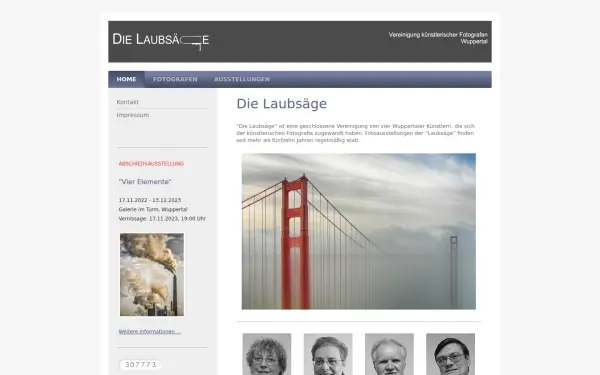This screenshot has width=600, height=375.
Task: Open the Impressum sidebar link
Action: 133,115
